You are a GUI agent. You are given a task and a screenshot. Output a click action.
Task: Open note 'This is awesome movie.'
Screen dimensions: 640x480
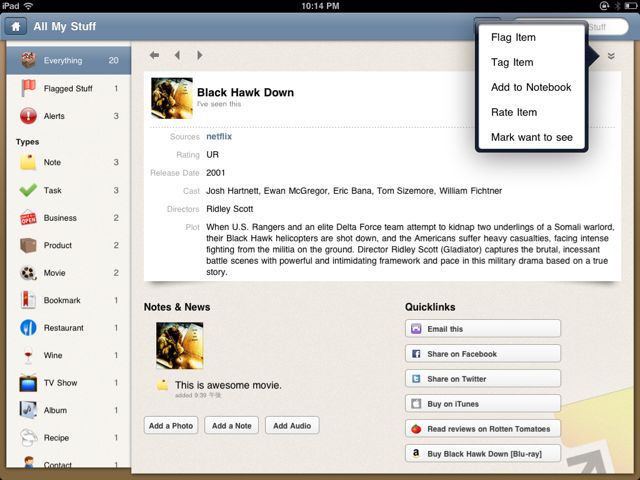[x=228, y=385]
